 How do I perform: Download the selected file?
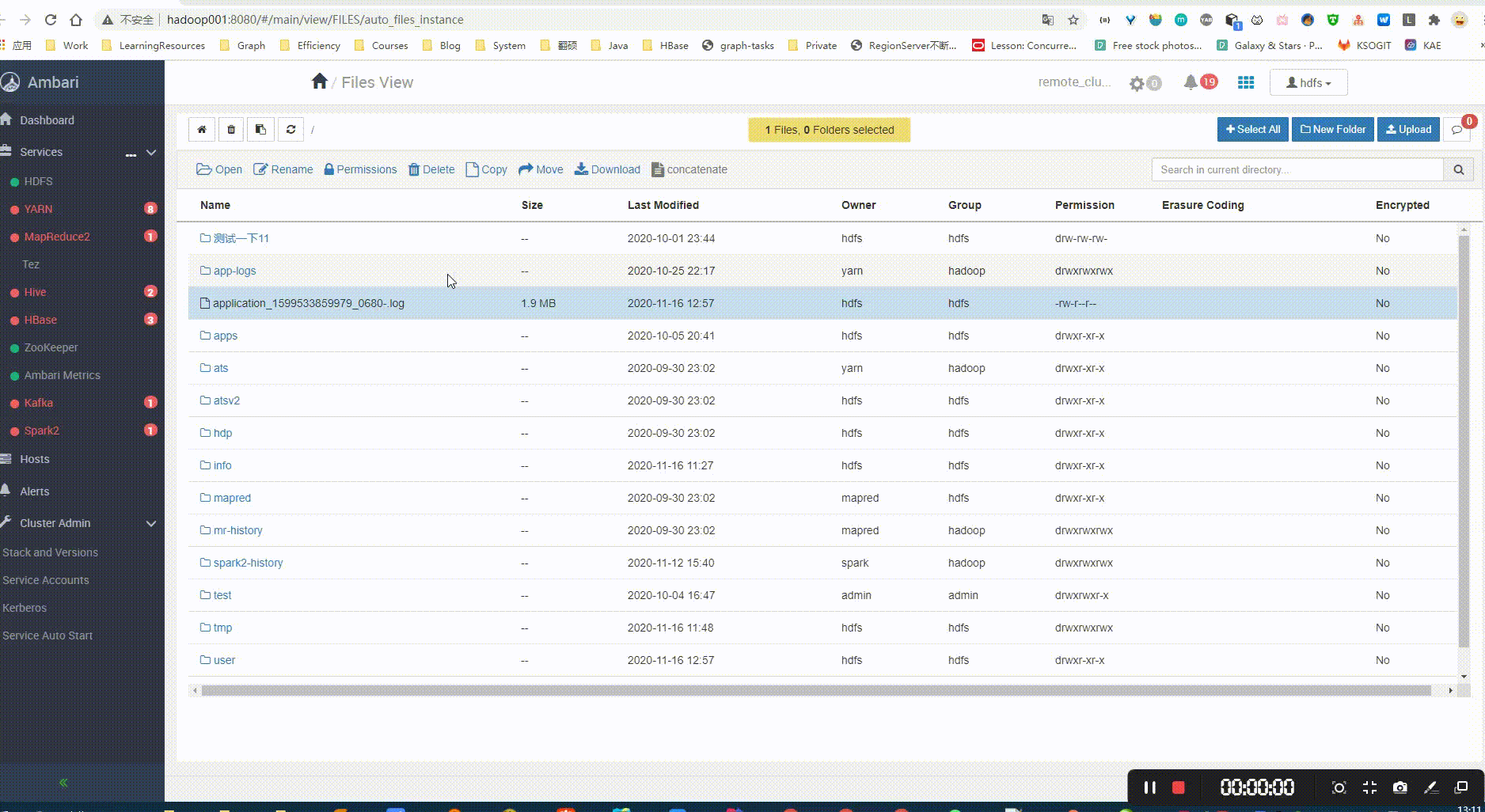(607, 169)
